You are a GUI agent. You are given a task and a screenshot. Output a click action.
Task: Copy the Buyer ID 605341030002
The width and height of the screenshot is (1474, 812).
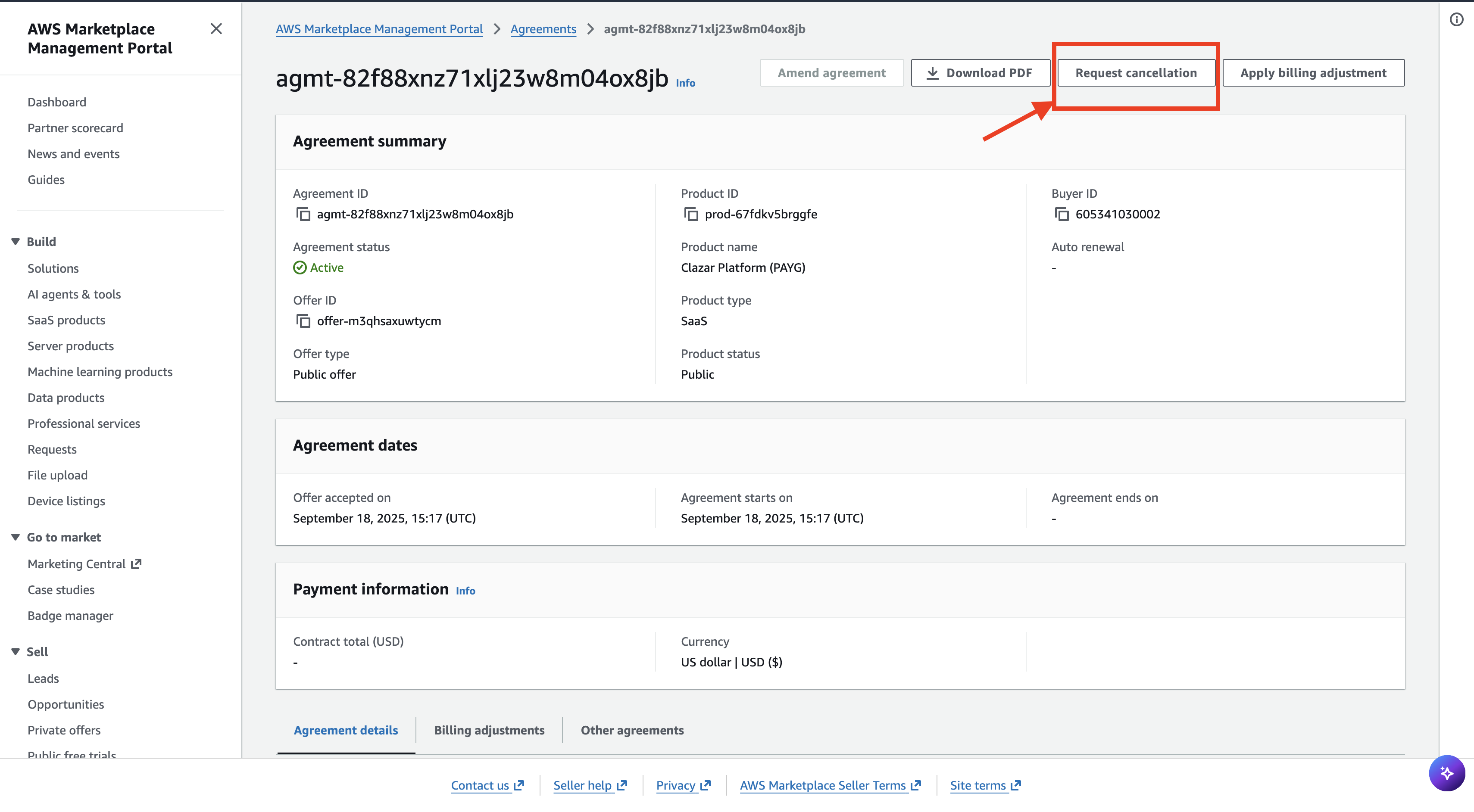click(1062, 215)
